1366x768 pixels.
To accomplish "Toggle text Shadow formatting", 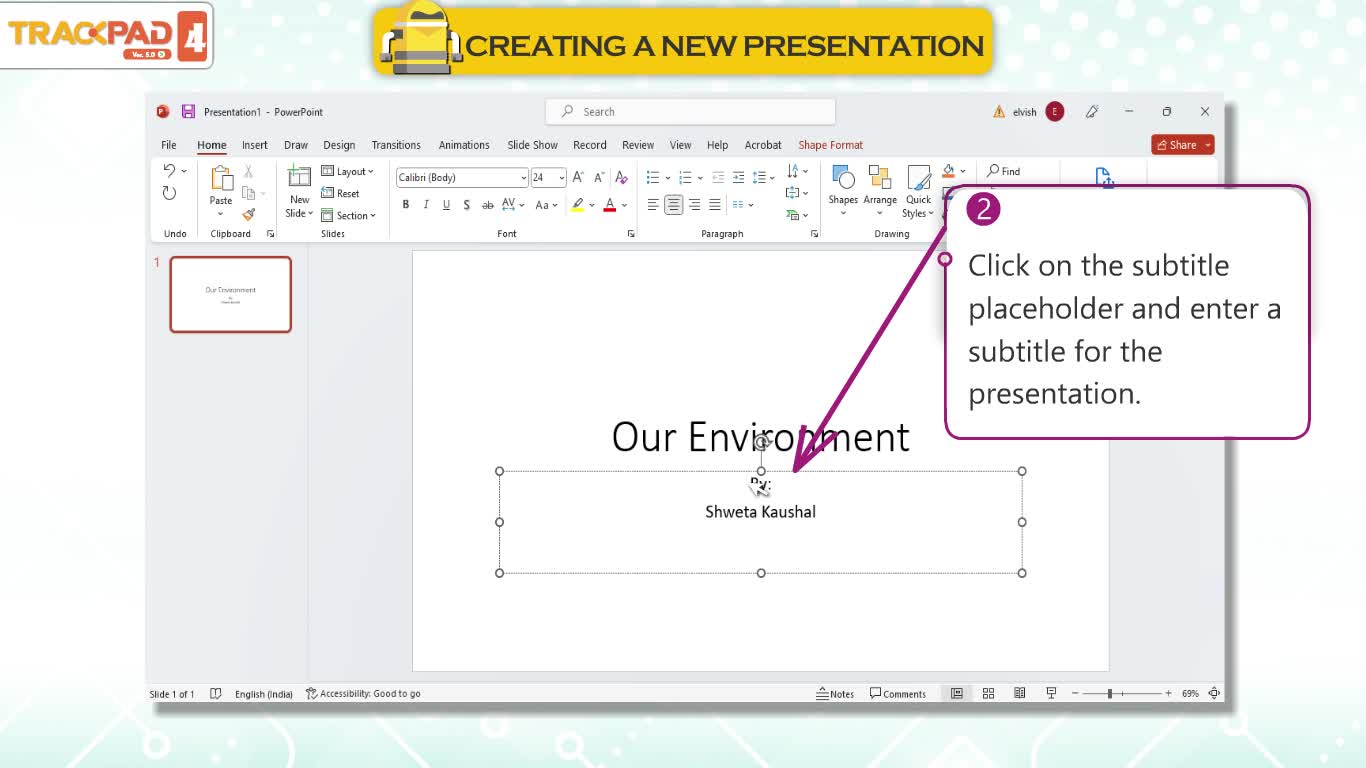I will pos(466,205).
